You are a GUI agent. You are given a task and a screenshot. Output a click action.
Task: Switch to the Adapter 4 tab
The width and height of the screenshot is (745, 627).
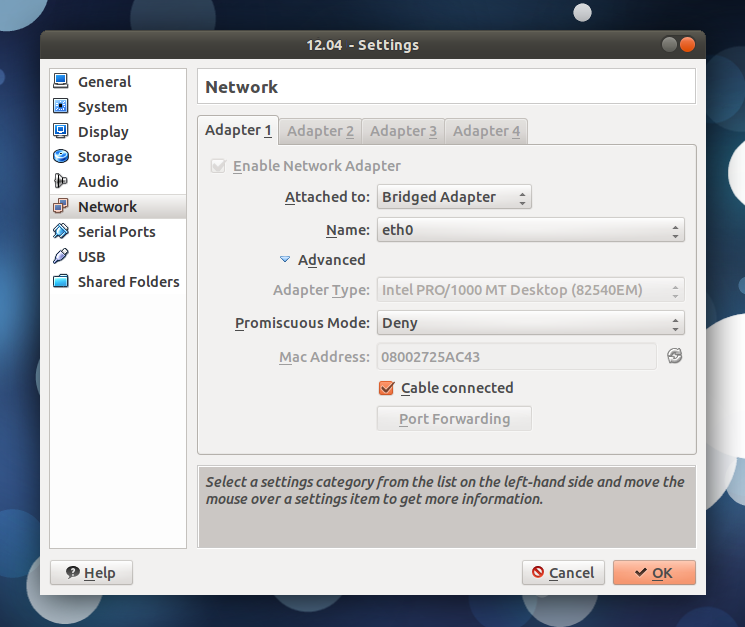486,131
